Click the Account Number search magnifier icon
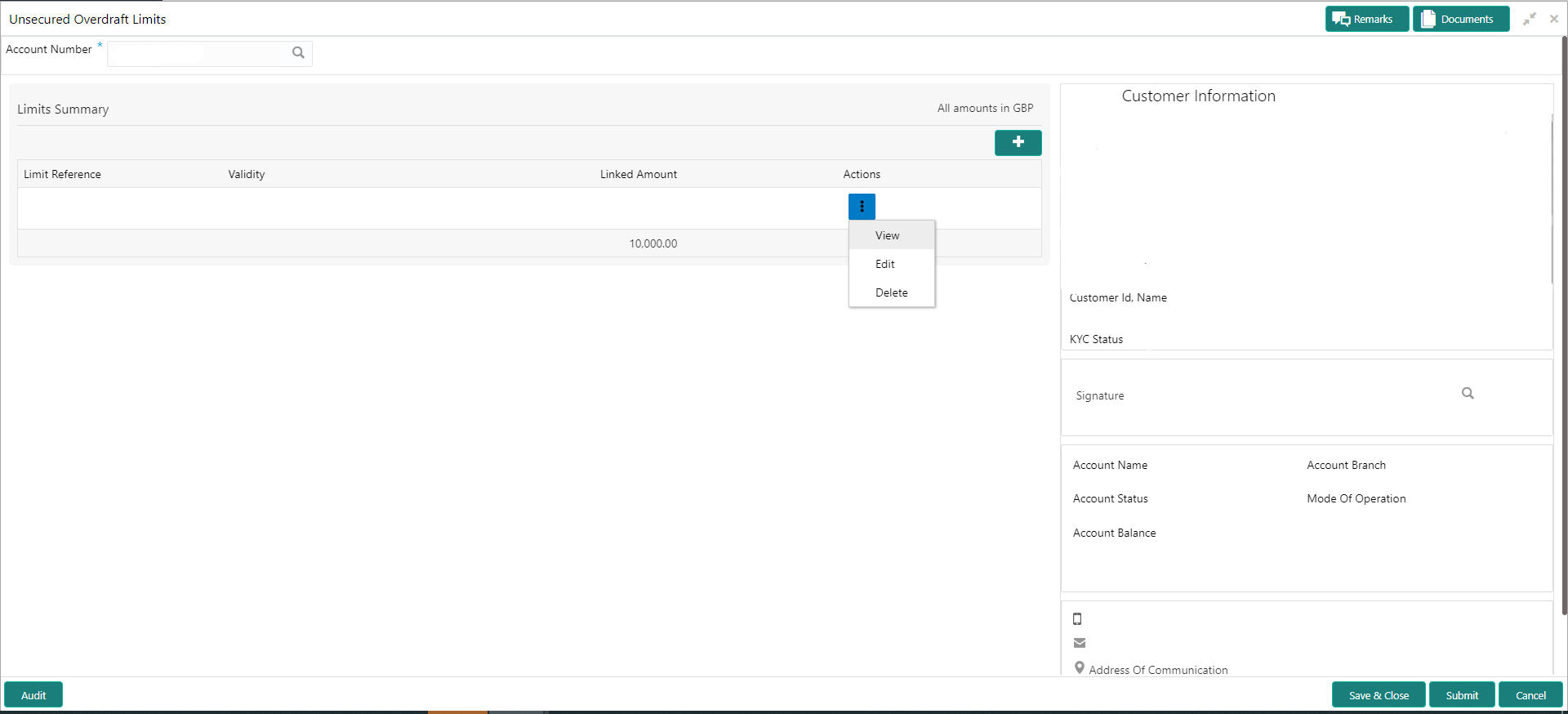Image resolution: width=1568 pixels, height=714 pixels. 298,53
